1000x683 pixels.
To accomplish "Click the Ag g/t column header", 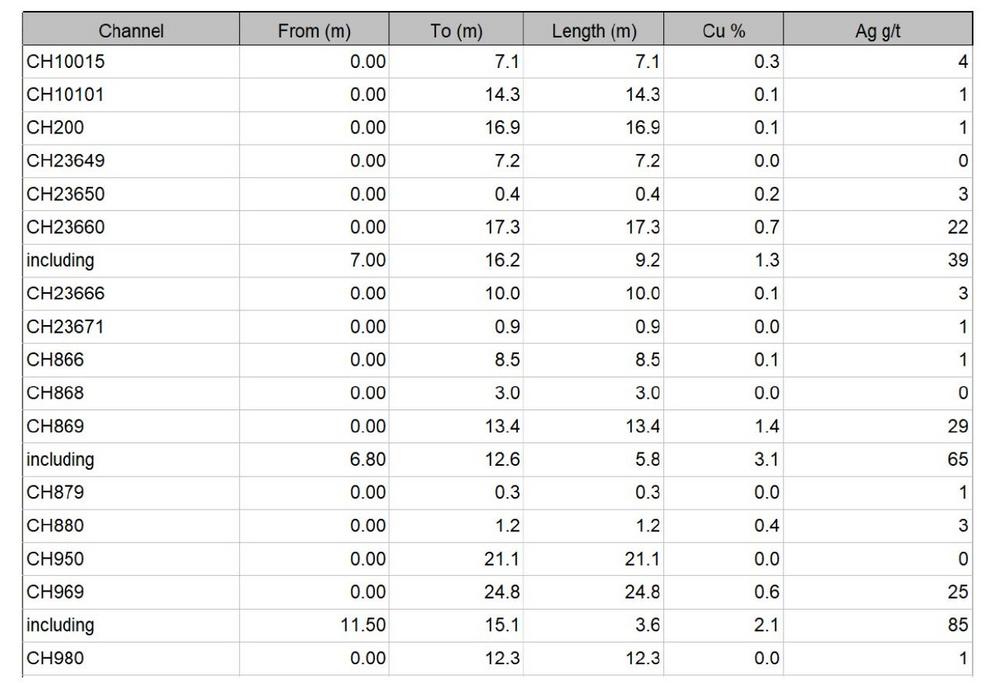I will point(878,30).
